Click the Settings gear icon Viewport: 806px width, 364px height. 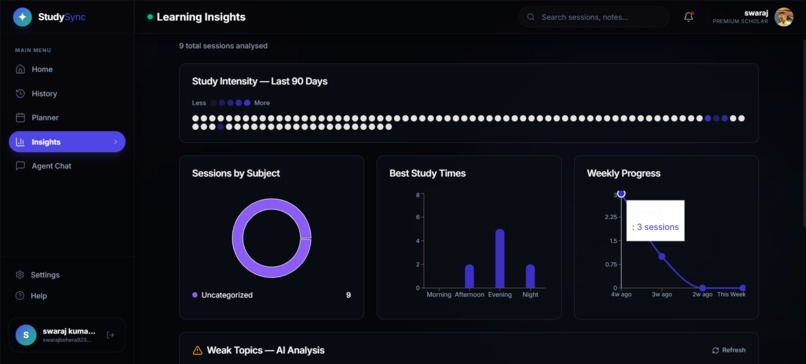pyautogui.click(x=20, y=275)
